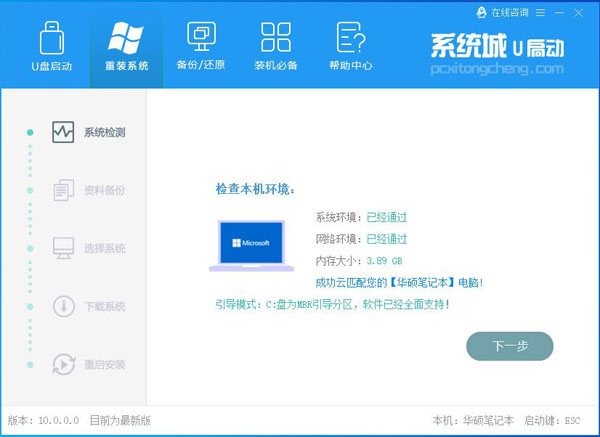Viewport: 600px width, 437px height.
Task: Click the 检查本机环境 heading
Action: [x=255, y=189]
